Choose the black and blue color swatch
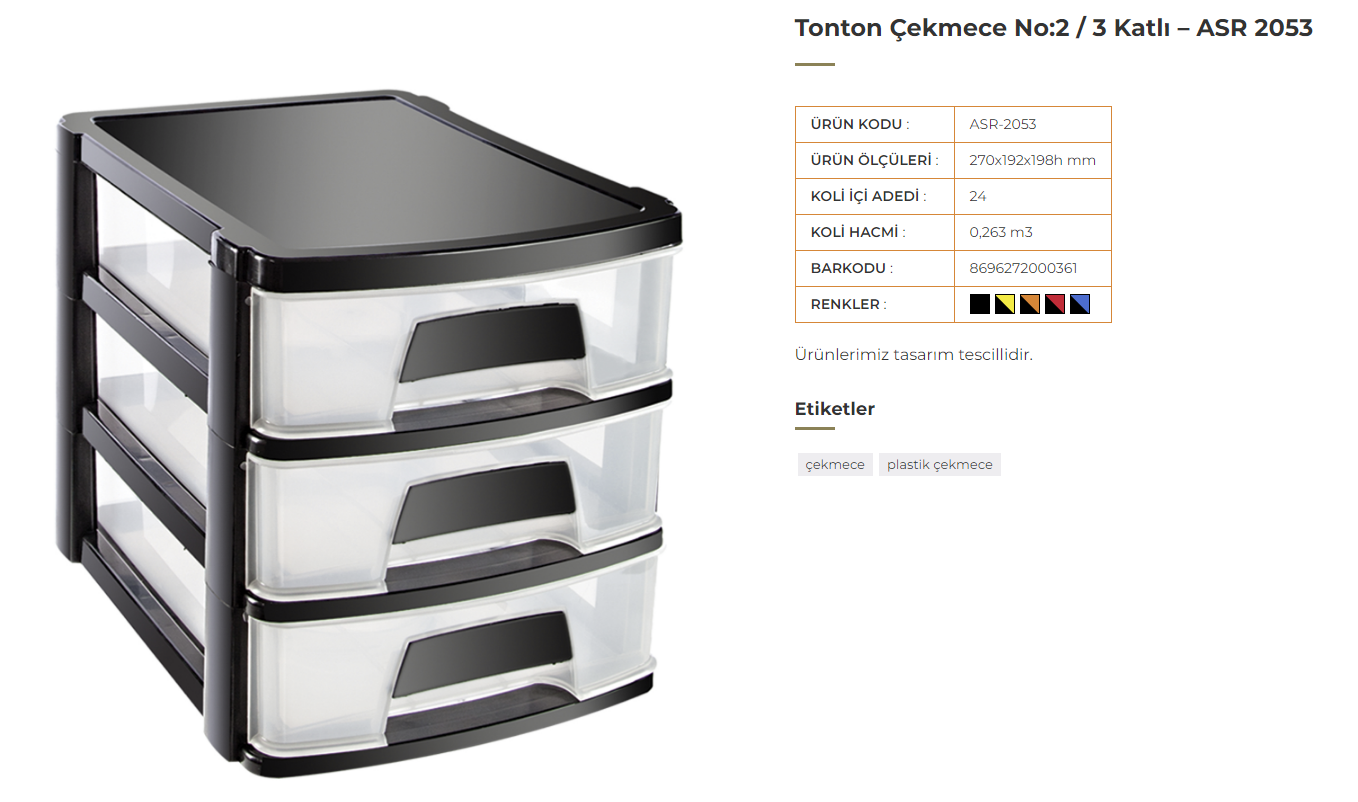The height and width of the screenshot is (802, 1358). coord(1080,304)
